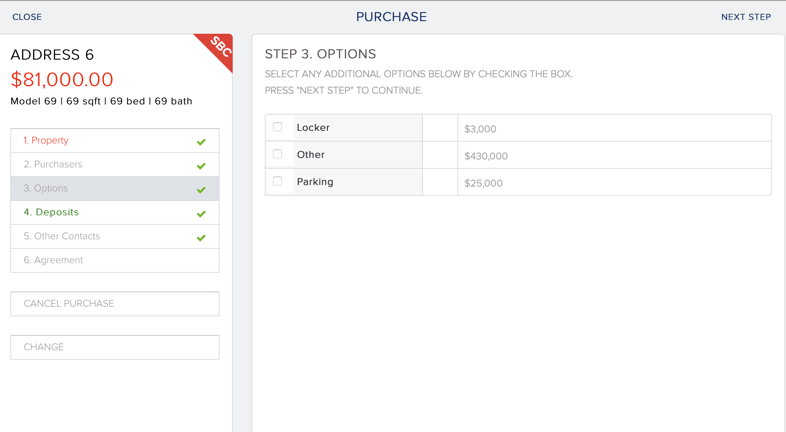The width and height of the screenshot is (786, 432).
Task: Click the CANCEL PURCHASE button
Action: pyautogui.click(x=115, y=304)
